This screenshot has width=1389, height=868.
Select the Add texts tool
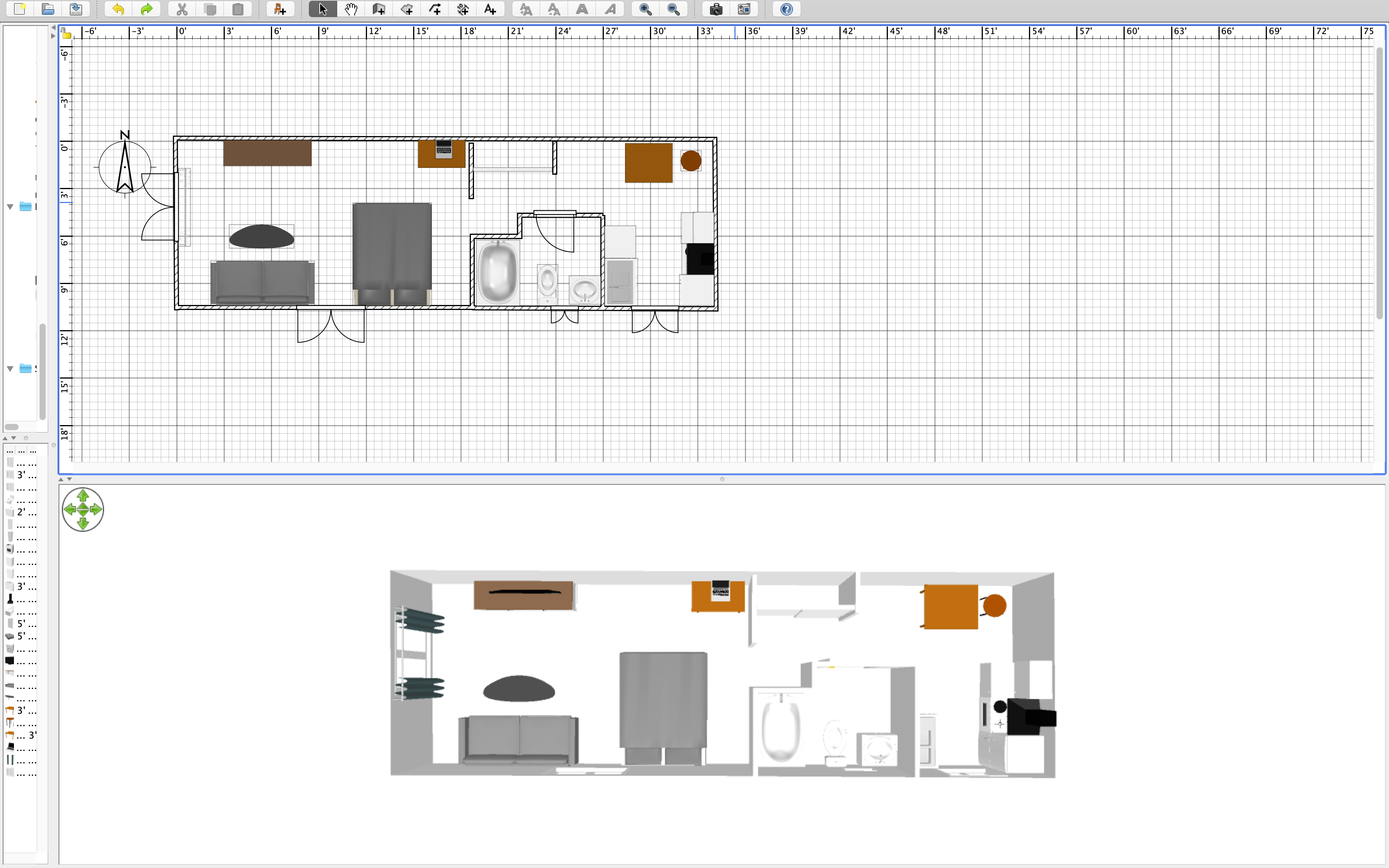pyautogui.click(x=491, y=9)
